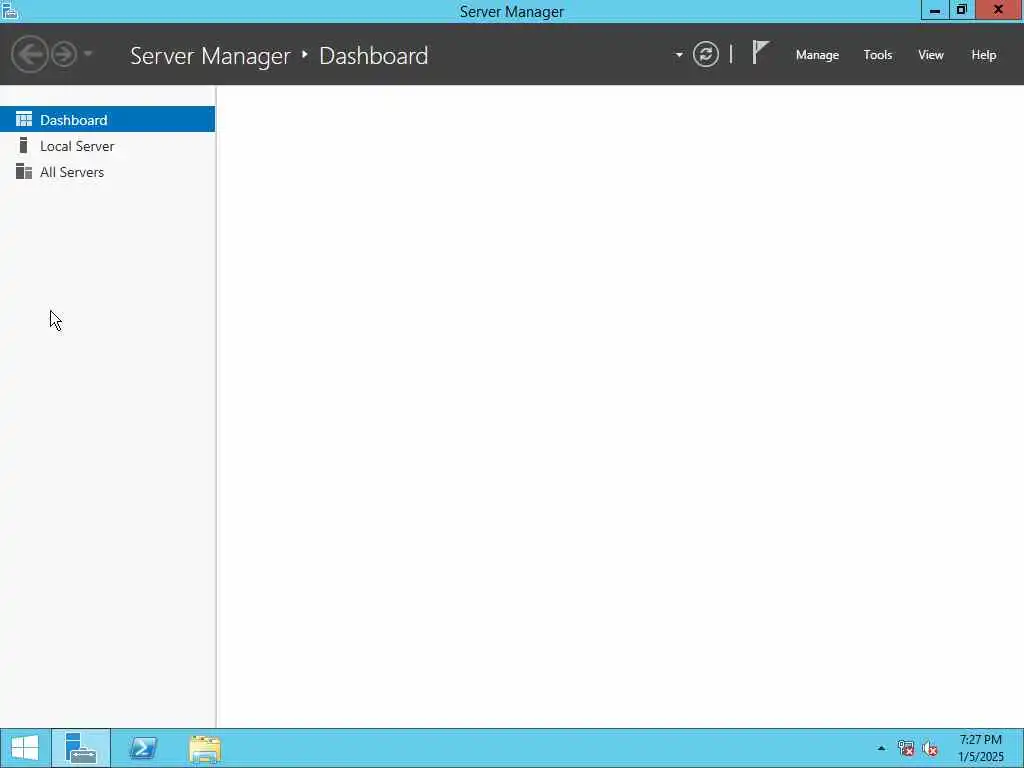Screen dimensions: 1024x768
Task: Click the muted volume tray icon
Action: [x=930, y=748]
